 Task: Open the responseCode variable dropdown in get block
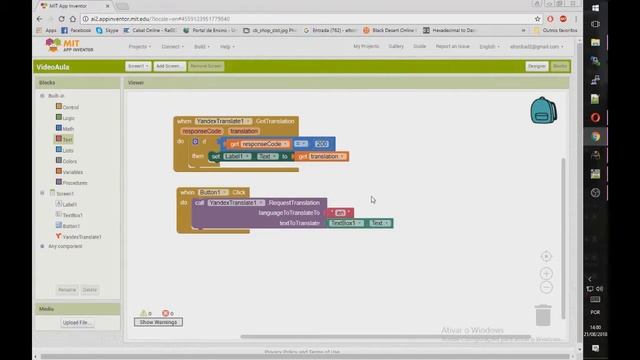click(x=265, y=144)
